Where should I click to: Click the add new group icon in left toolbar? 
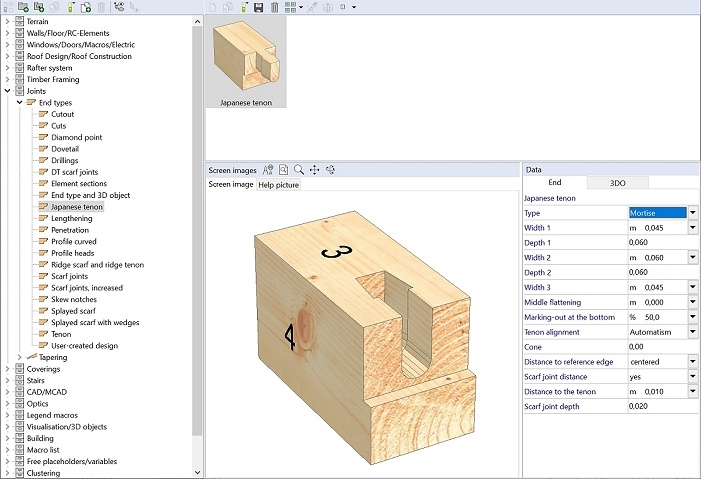(x=39, y=7)
